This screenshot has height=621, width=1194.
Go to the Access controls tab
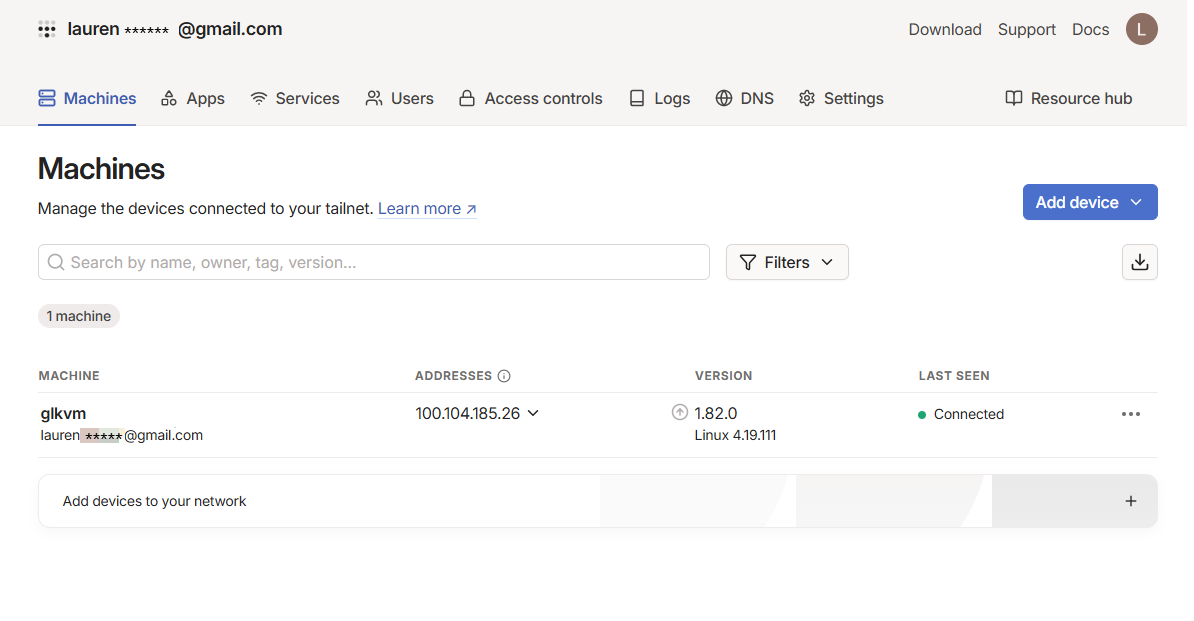[530, 98]
